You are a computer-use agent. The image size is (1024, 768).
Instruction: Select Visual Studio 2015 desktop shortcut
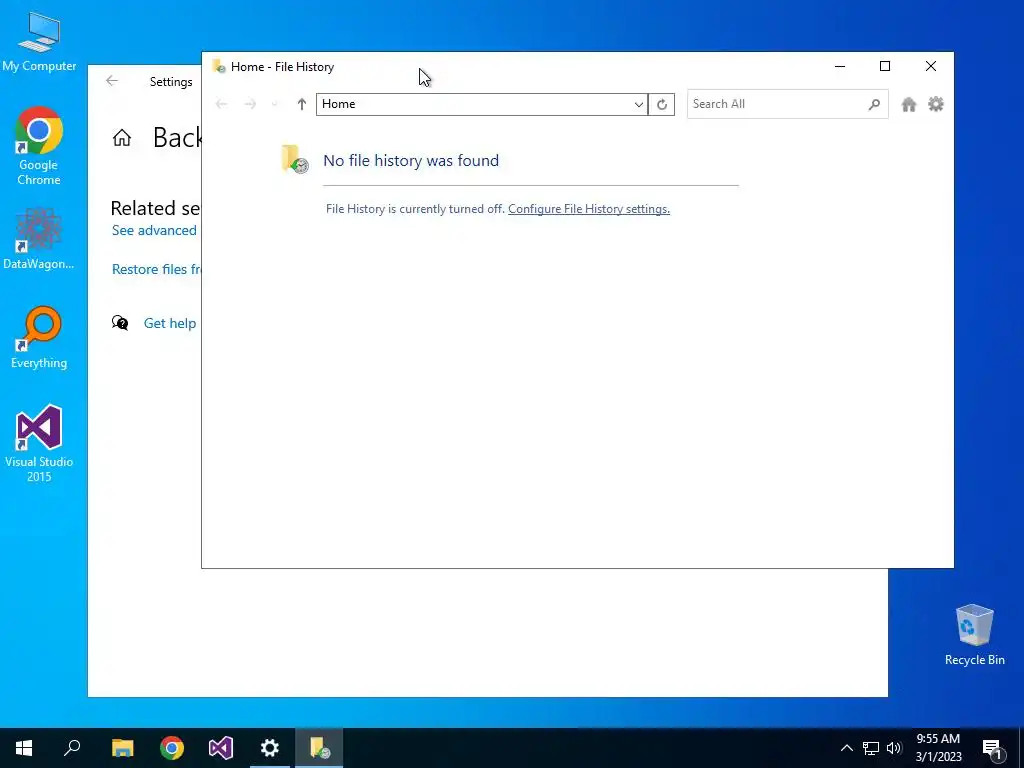coord(39,443)
